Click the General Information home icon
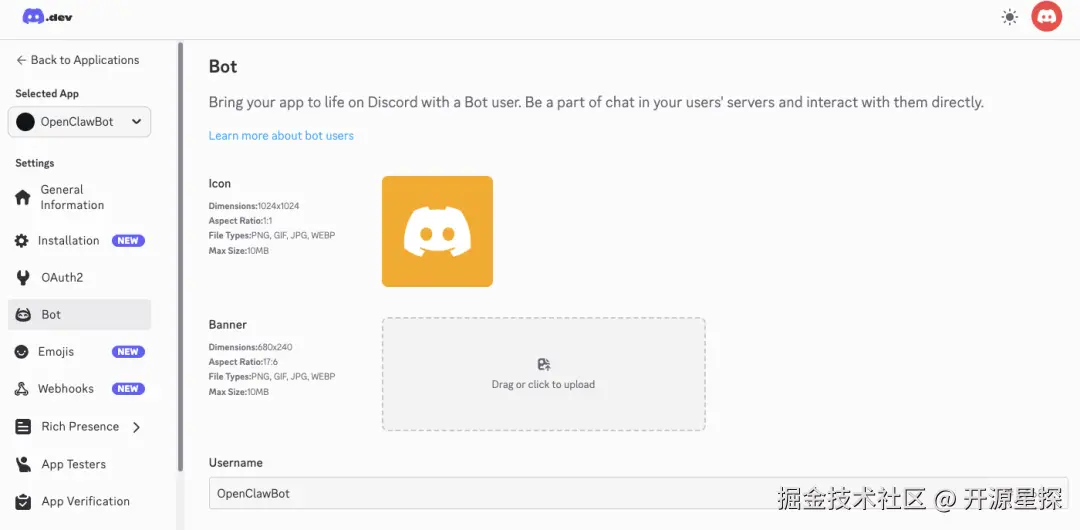1080x530 pixels. coord(23,198)
